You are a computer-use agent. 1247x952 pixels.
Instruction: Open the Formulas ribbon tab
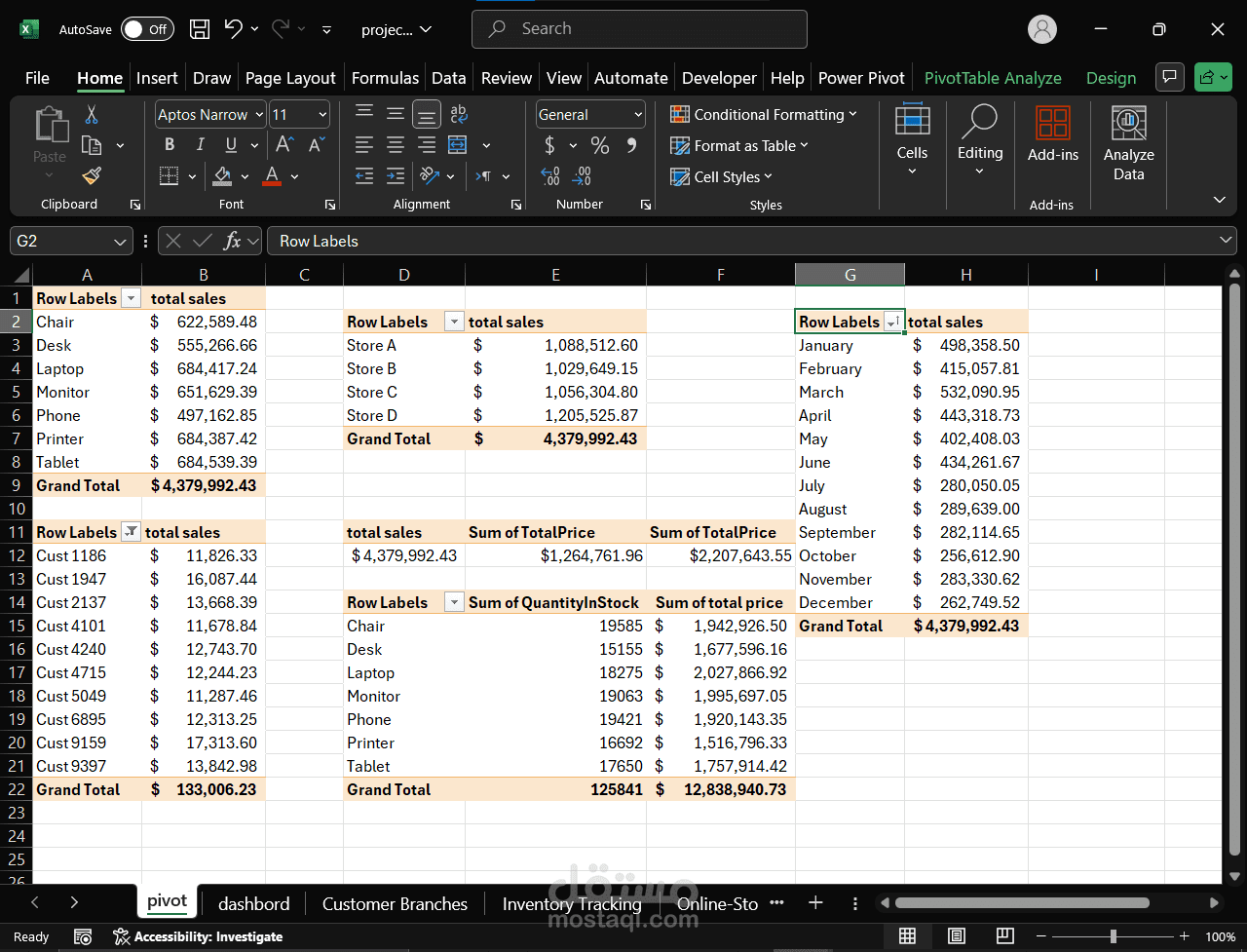point(385,78)
